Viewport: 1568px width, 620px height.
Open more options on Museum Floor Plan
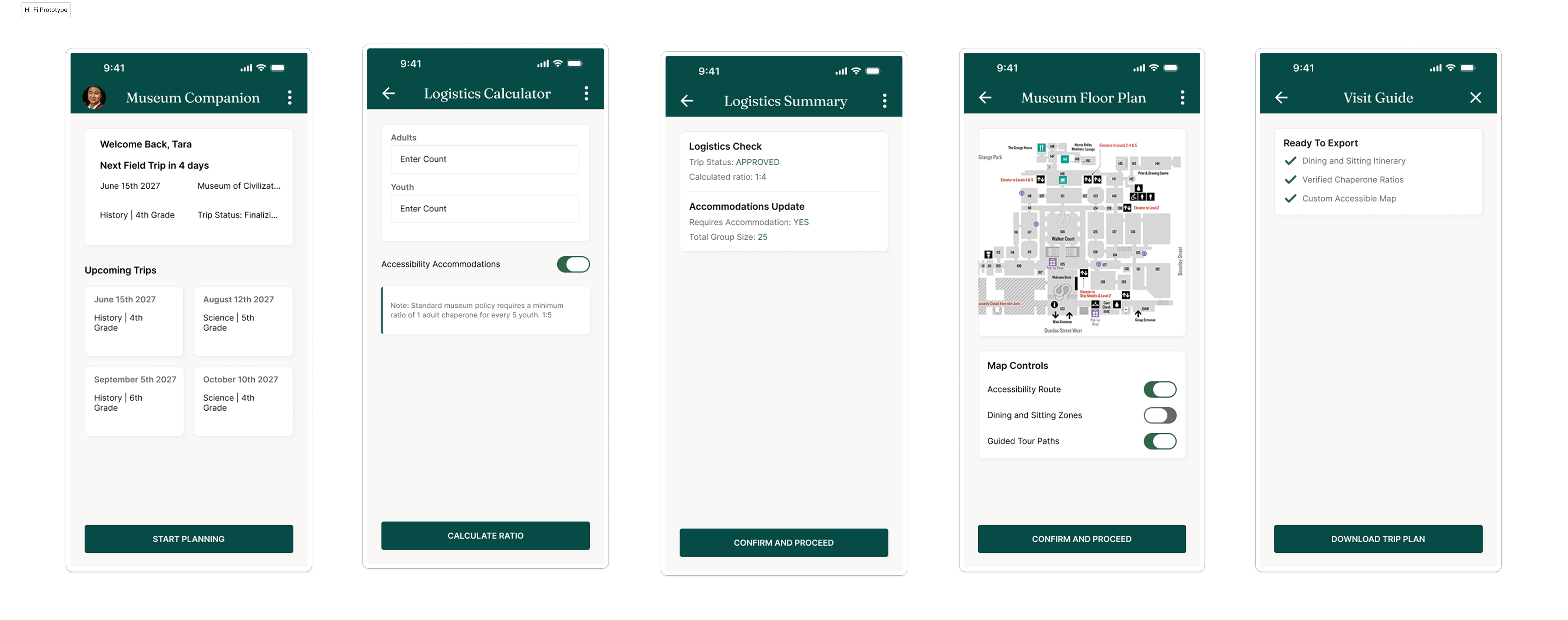(1182, 97)
